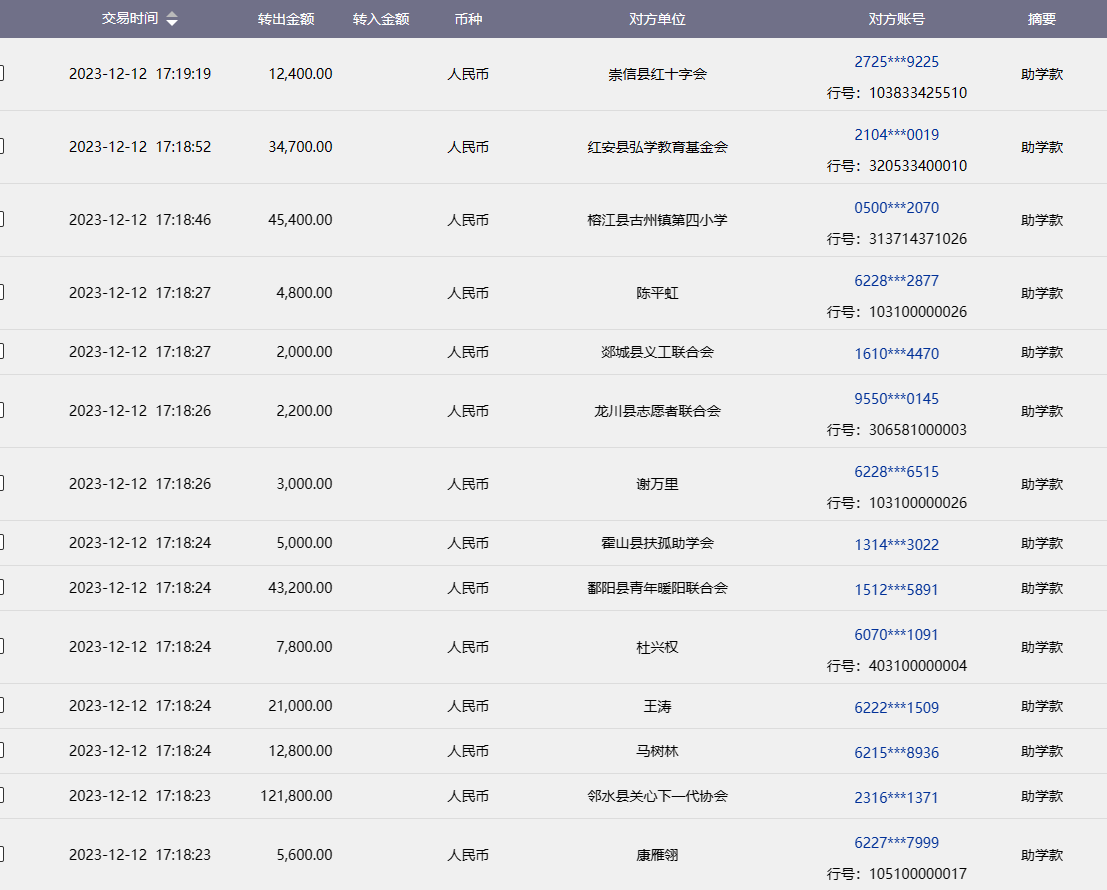The width and height of the screenshot is (1107, 890).
Task: Open account link 2725***9225
Action: click(x=896, y=62)
